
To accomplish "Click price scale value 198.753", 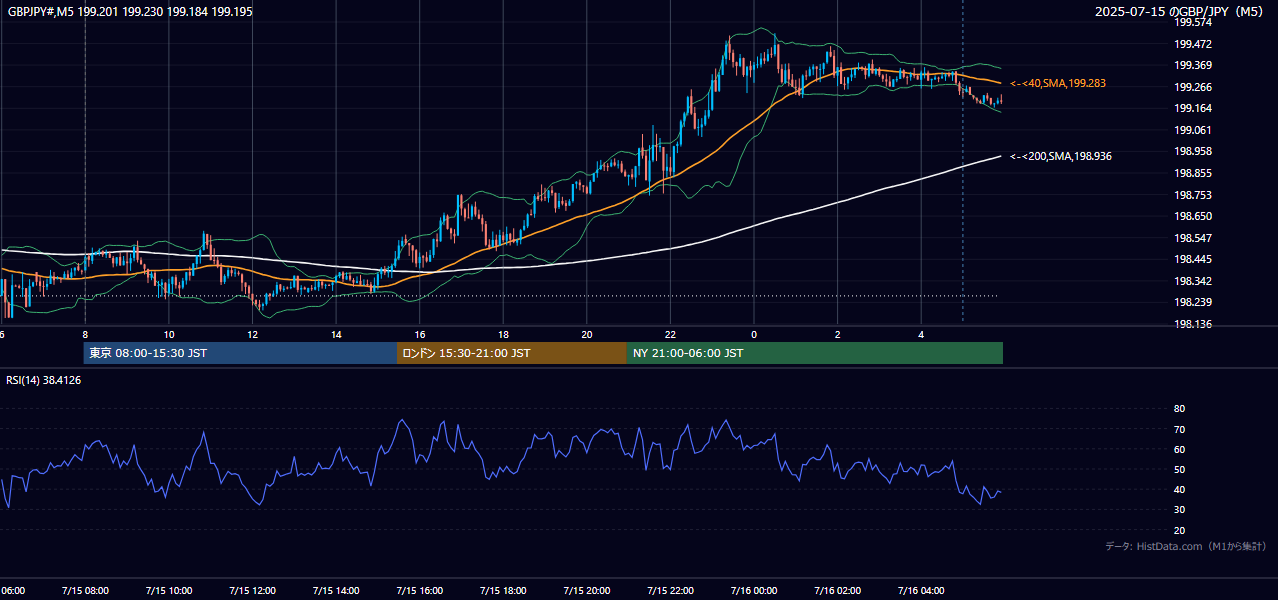I will coord(1193,195).
